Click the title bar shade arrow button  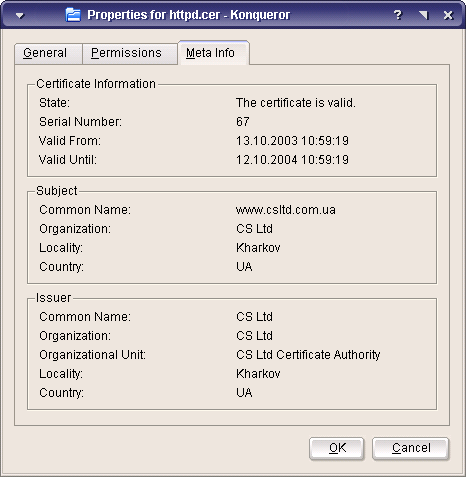coord(423,15)
